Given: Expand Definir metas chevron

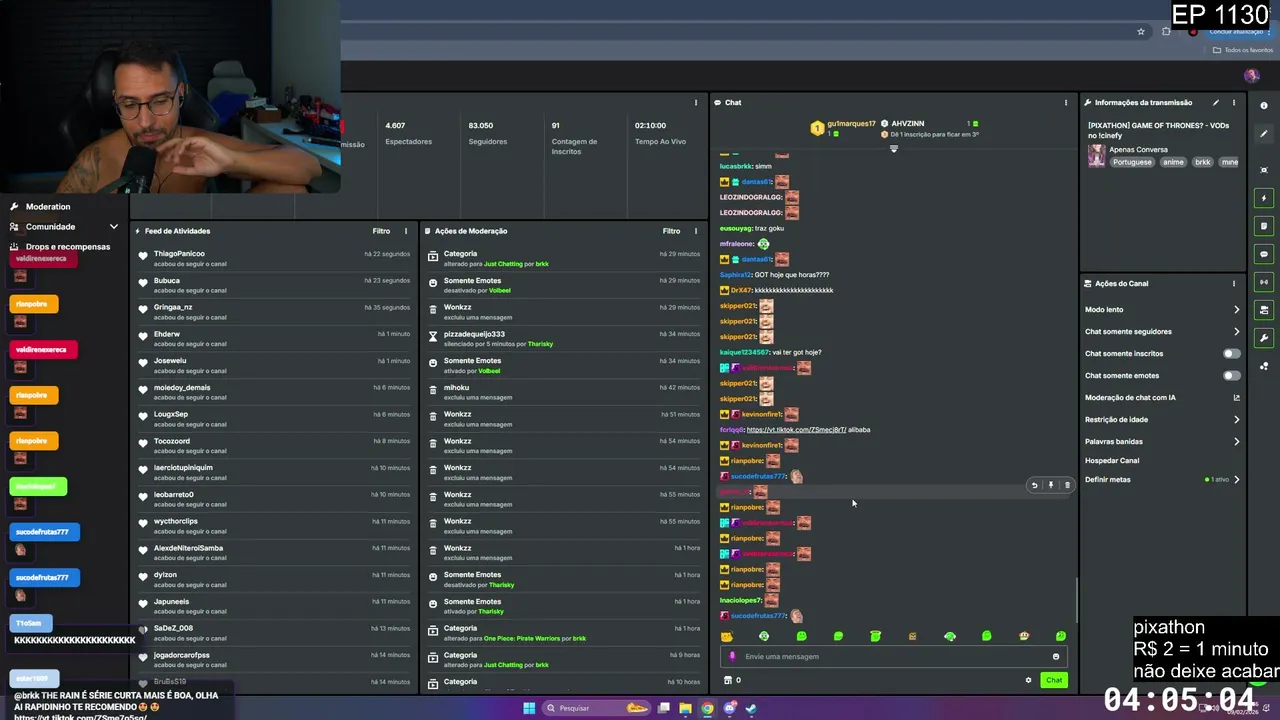Looking at the screenshot, I should [1236, 480].
